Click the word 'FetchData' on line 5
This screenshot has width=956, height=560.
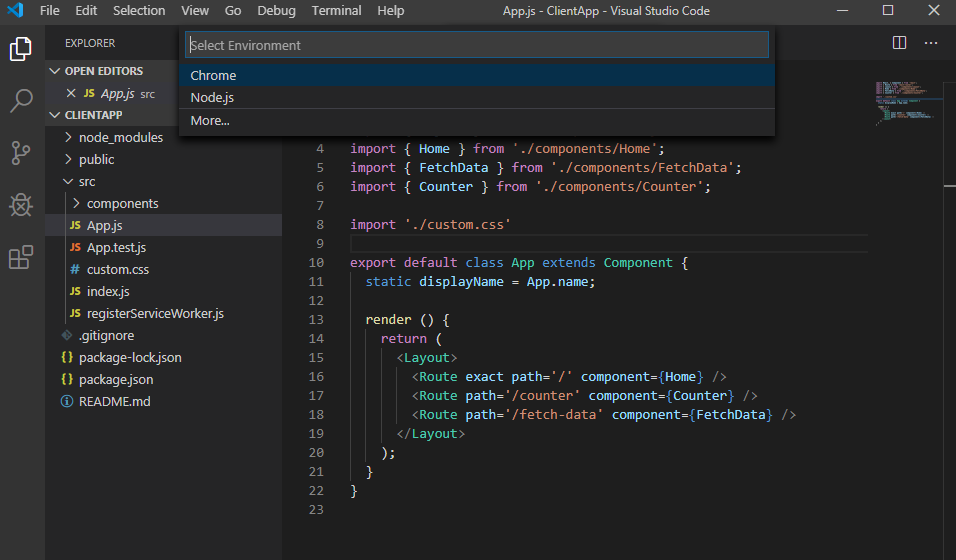tap(454, 167)
